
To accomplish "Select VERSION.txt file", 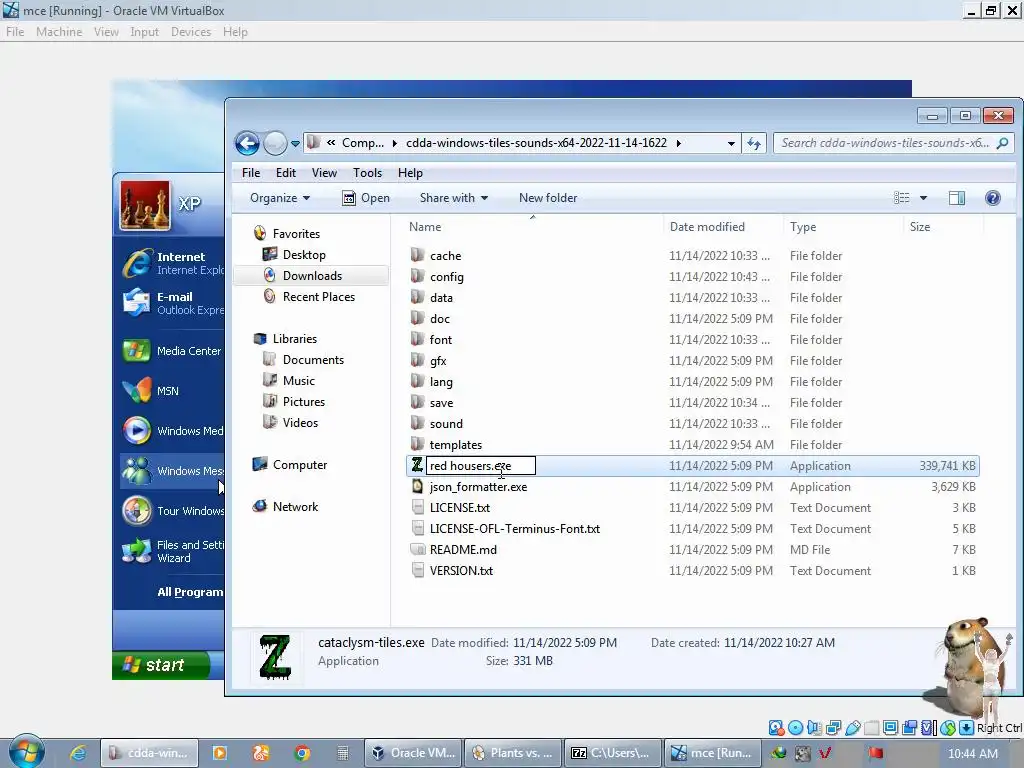I will (460, 571).
